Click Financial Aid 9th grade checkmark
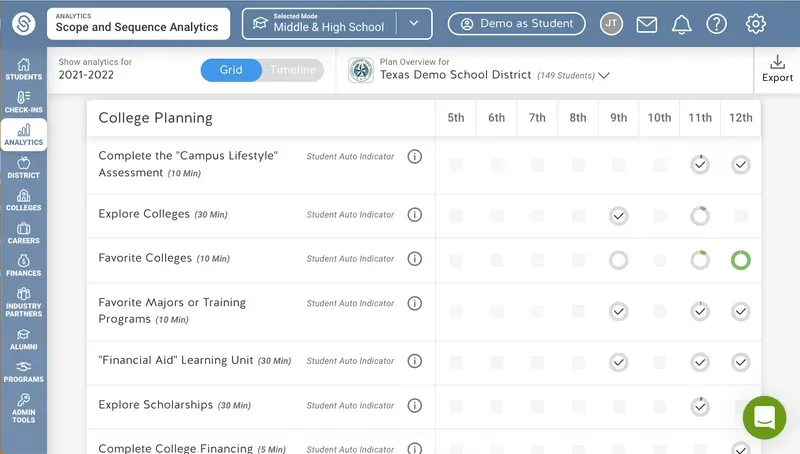800x454 pixels. pyautogui.click(x=618, y=363)
